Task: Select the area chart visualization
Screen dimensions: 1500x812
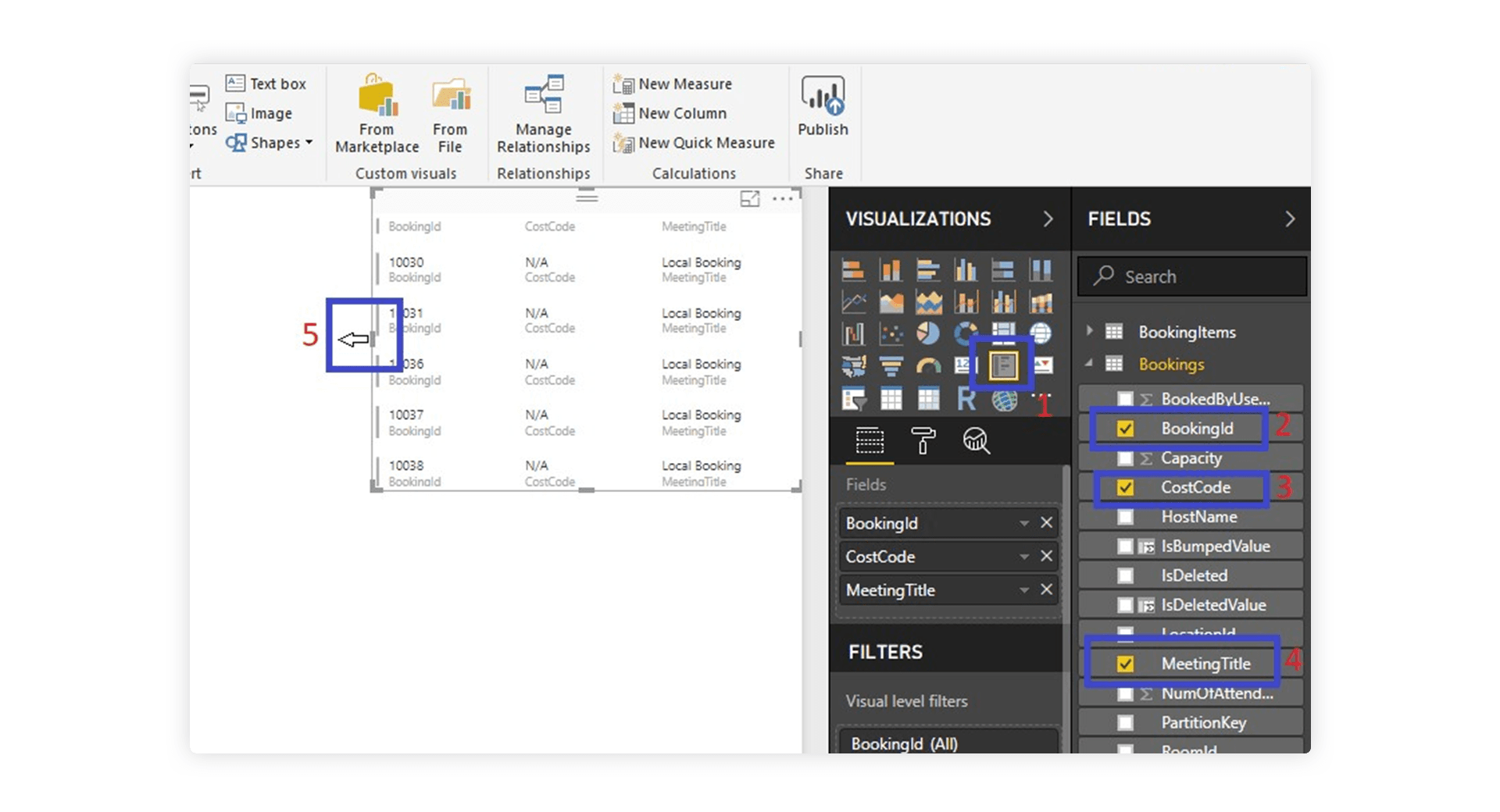Action: (891, 301)
